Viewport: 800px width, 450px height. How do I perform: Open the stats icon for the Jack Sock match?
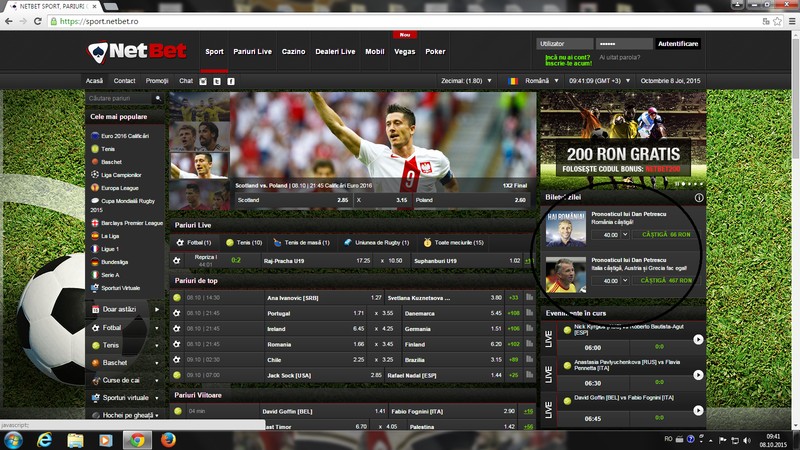pos(529,374)
